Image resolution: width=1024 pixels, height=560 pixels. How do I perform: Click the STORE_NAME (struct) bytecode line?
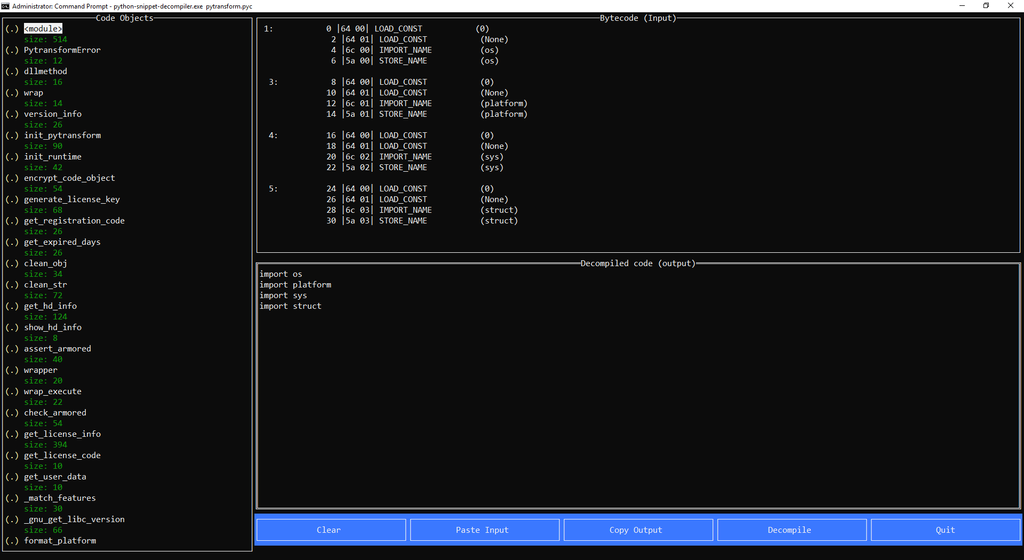[x=421, y=221]
